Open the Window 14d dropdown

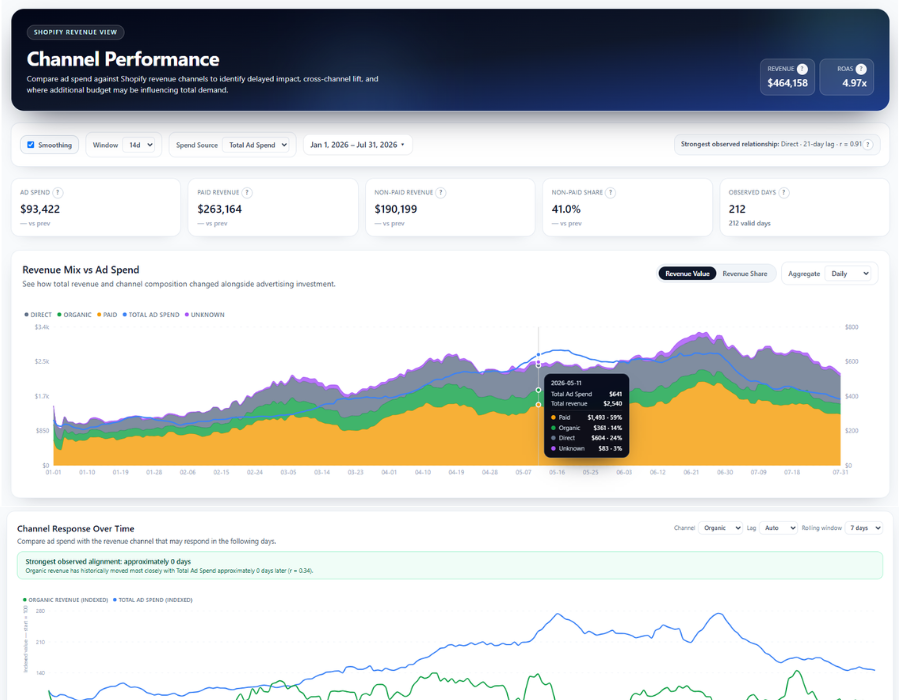(140, 145)
